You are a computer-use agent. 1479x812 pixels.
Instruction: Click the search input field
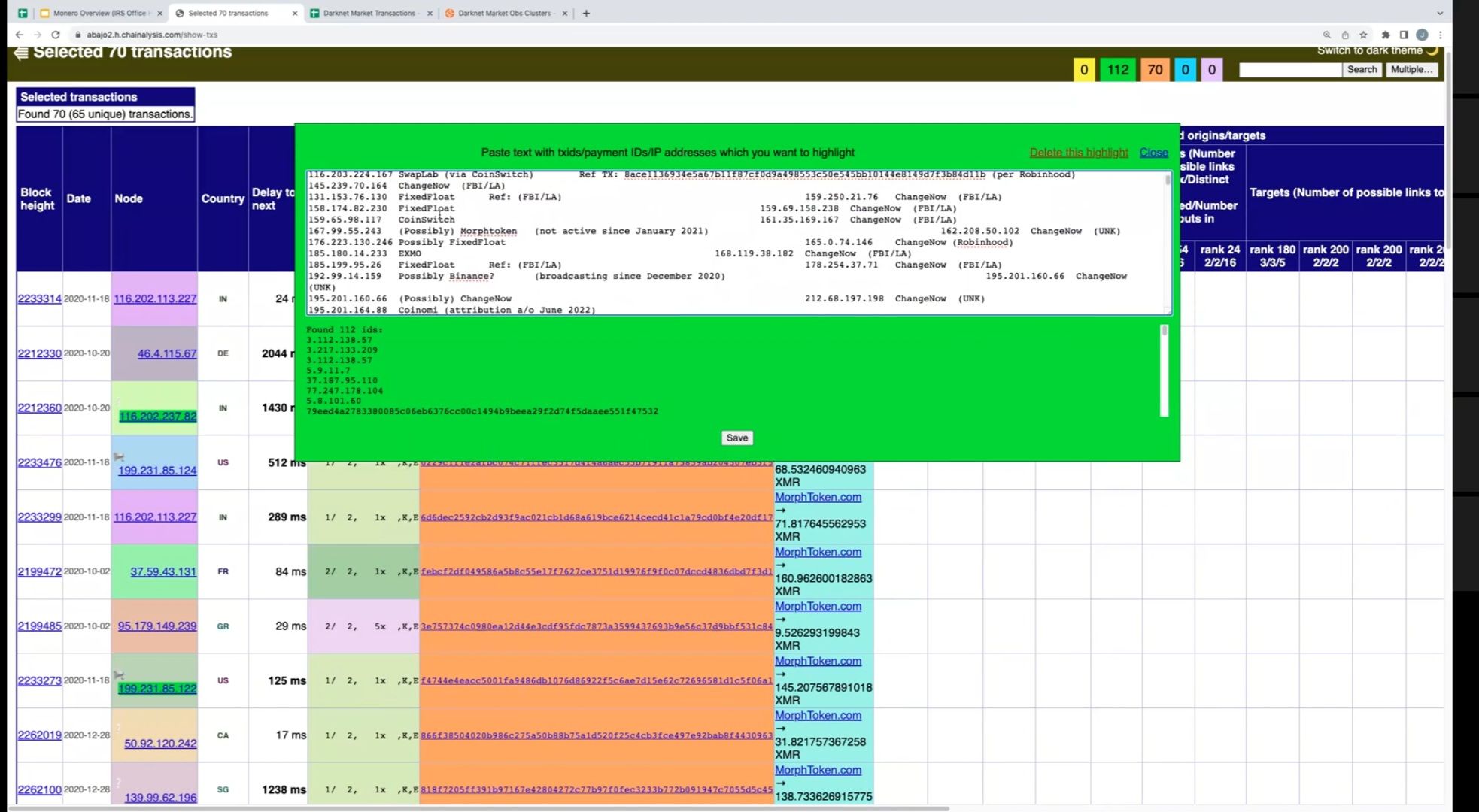tap(1289, 70)
